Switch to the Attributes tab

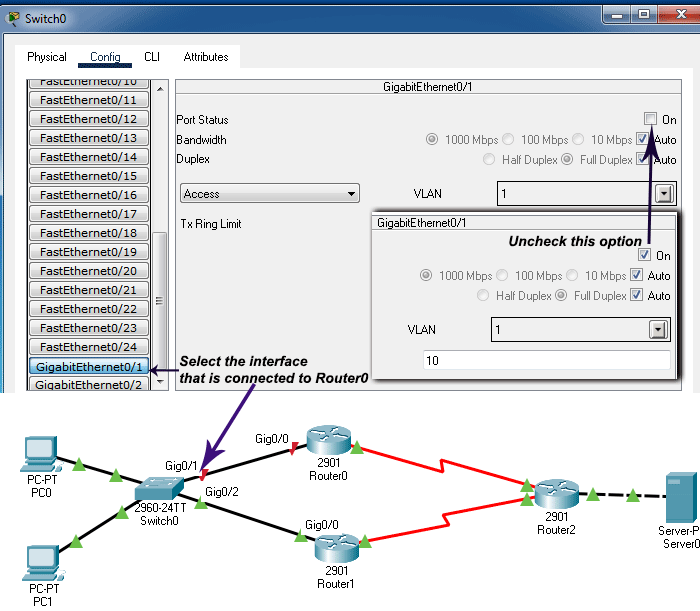coord(206,57)
